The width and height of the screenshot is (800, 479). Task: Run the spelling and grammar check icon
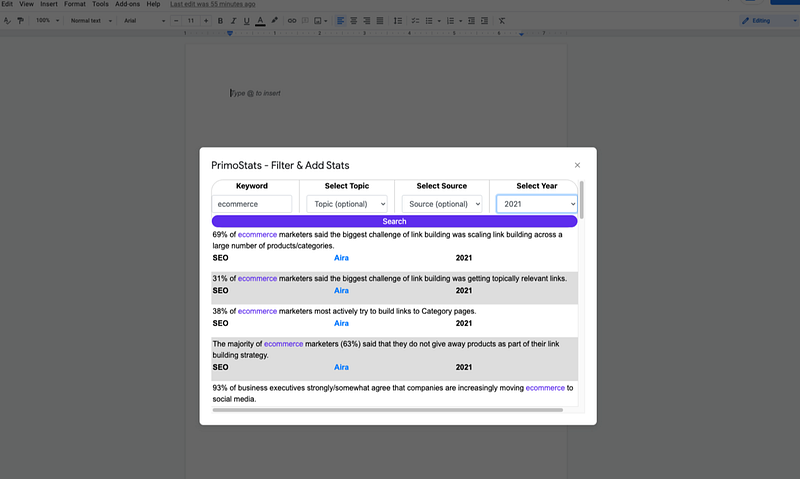7,21
